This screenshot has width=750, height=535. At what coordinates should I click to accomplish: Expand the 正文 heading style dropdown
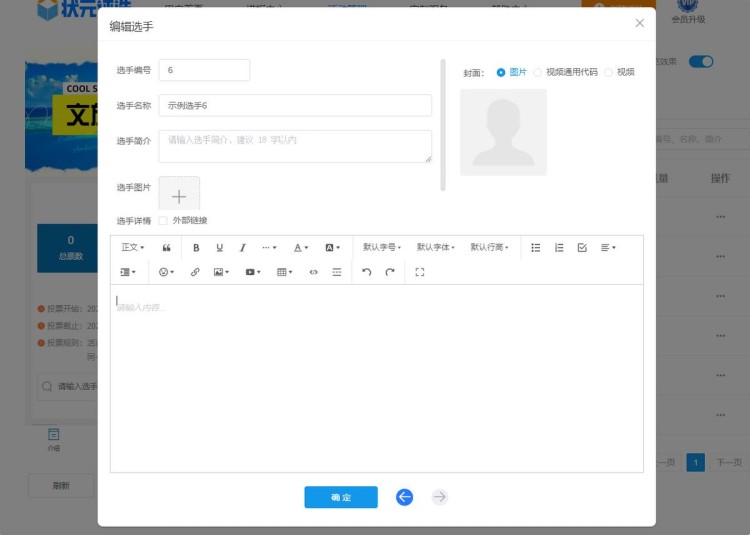133,247
